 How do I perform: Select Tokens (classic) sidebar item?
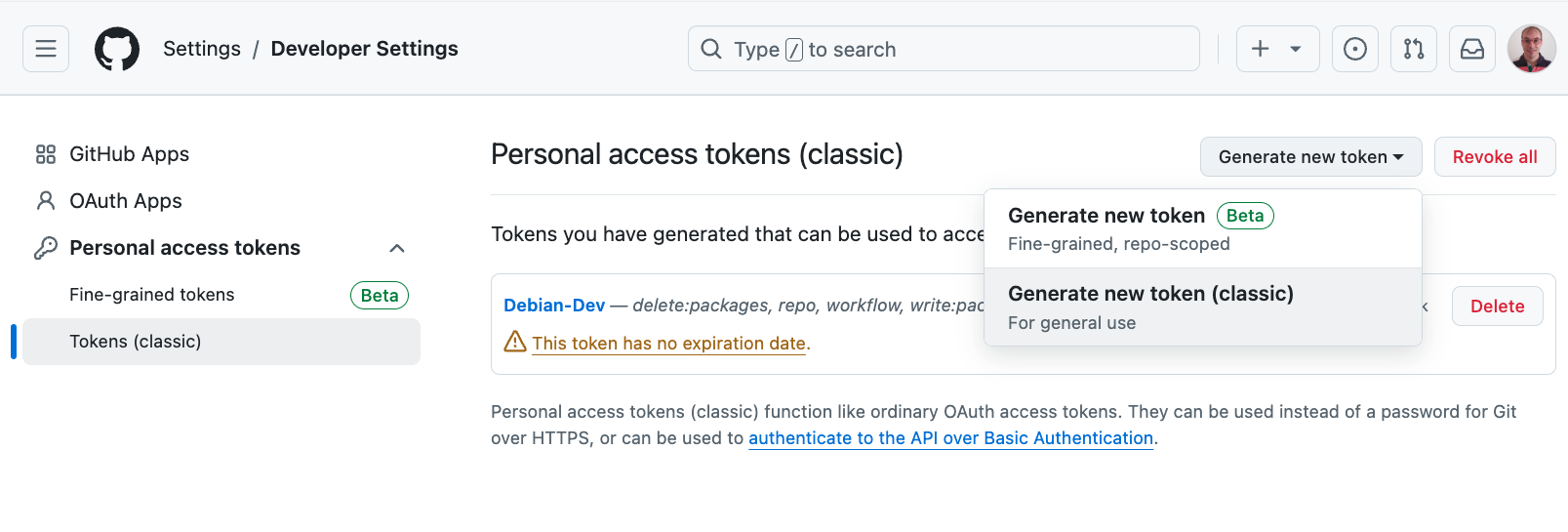(221, 342)
